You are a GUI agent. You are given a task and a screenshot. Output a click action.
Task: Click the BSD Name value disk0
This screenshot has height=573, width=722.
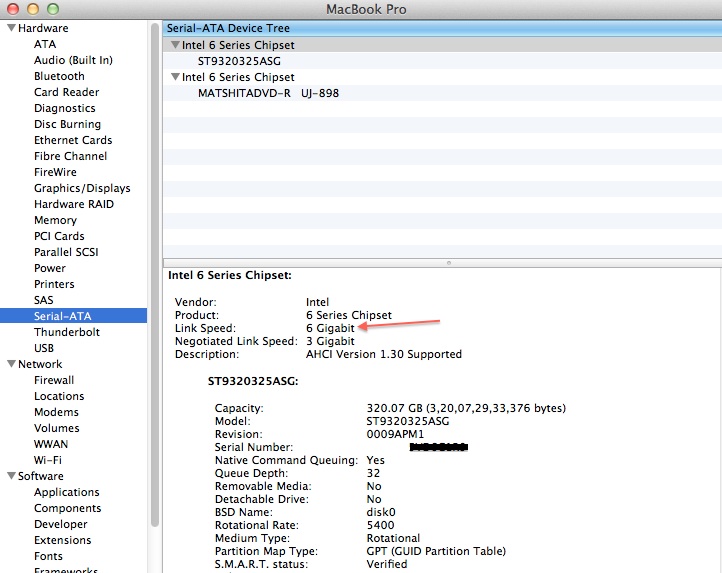click(381, 512)
